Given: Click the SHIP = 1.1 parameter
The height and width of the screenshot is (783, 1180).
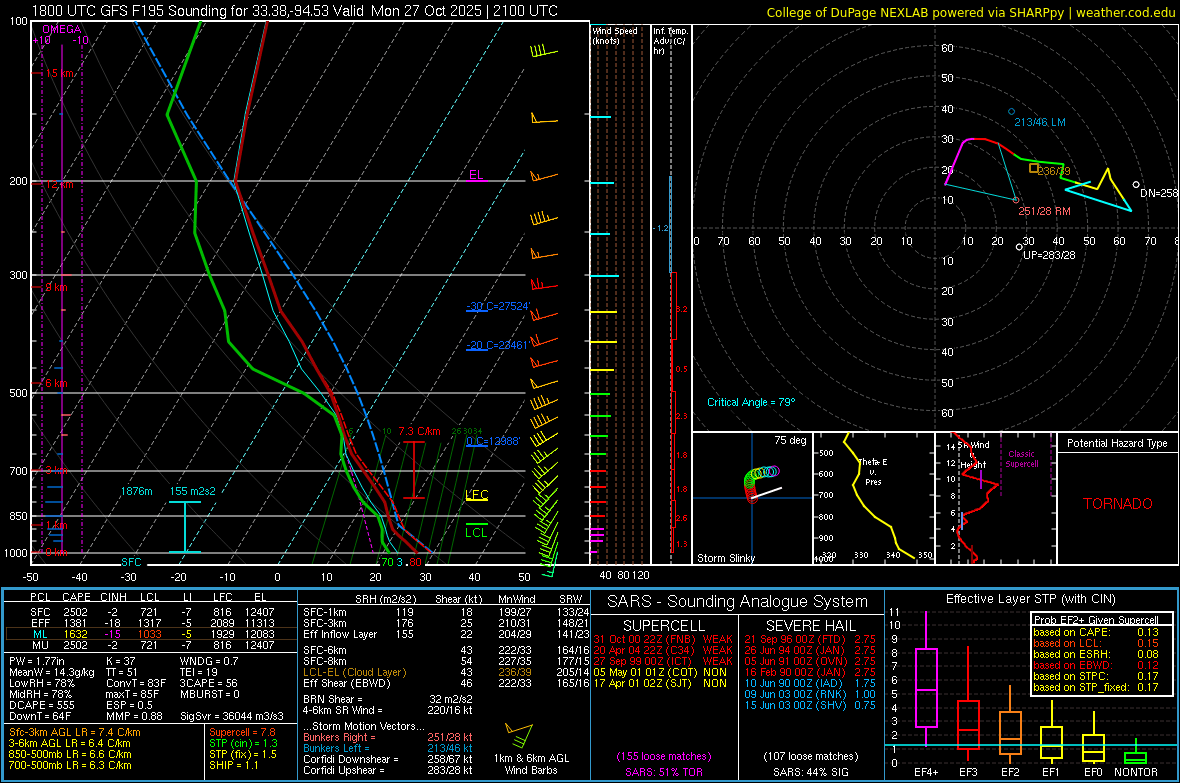Looking at the screenshot, I should [234, 765].
